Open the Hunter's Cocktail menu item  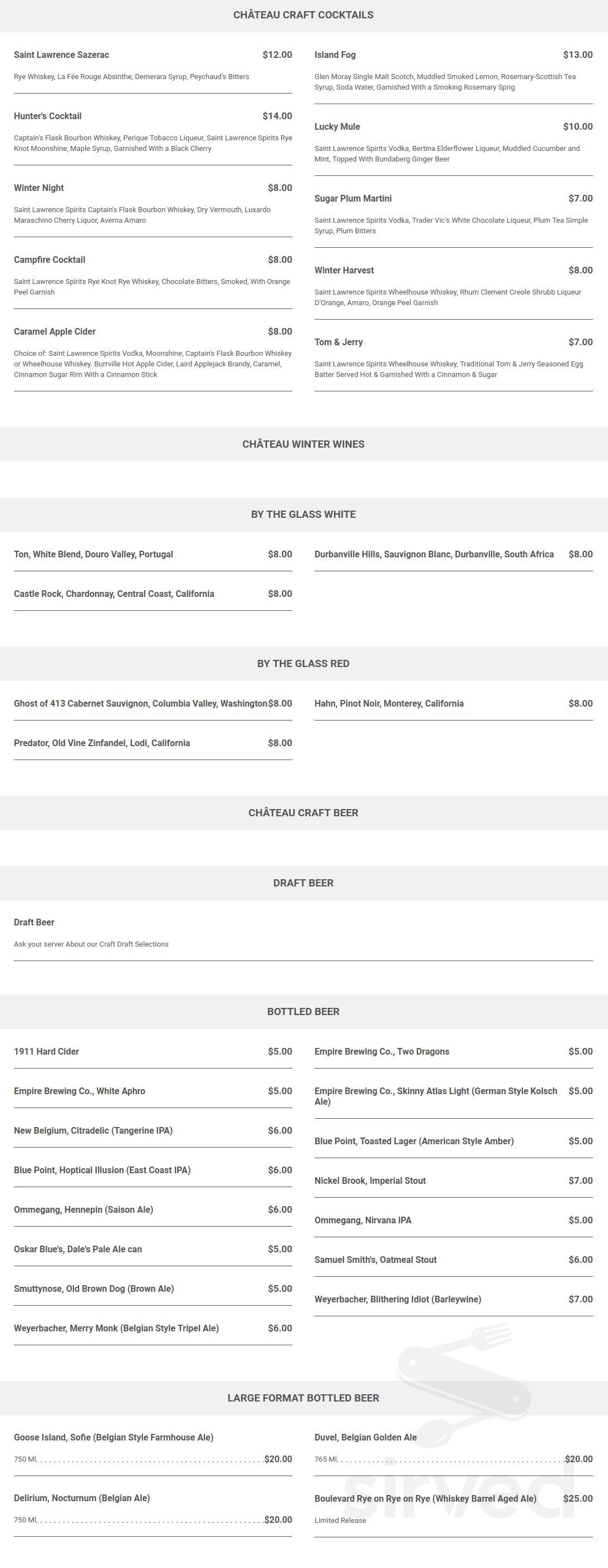[x=47, y=116]
